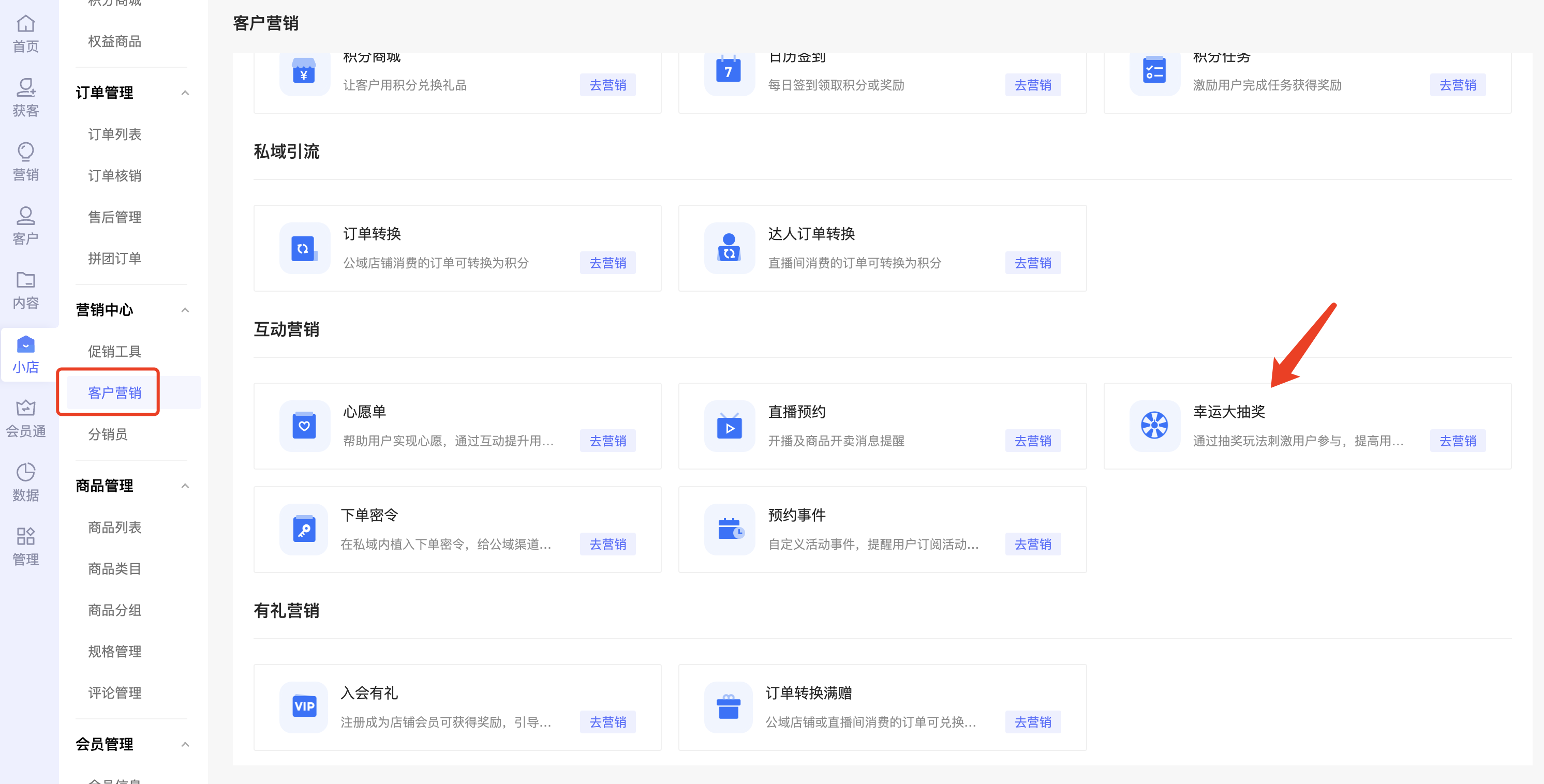Open 商品列表 menu item
The height and width of the screenshot is (784, 1544).
click(114, 527)
